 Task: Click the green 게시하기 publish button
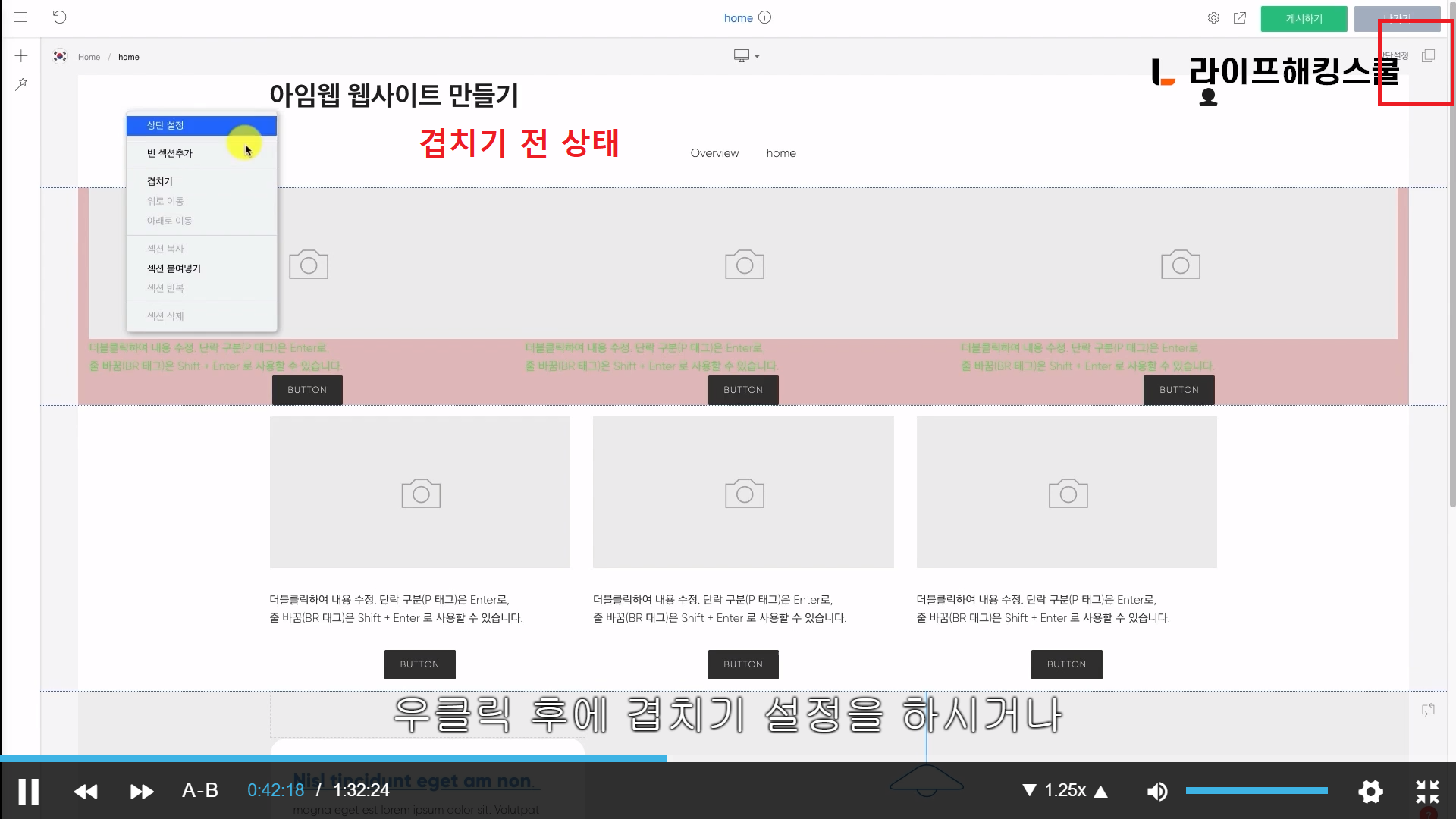point(1304,19)
